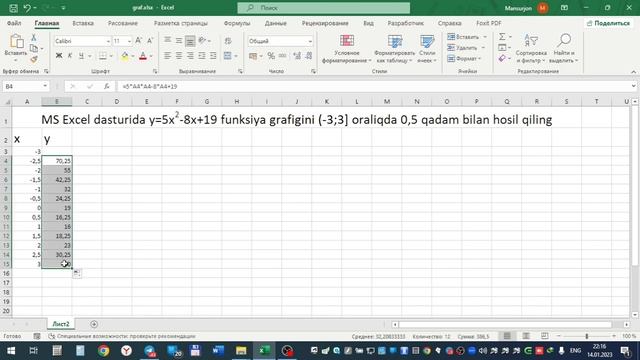Click the red Font Color swatch button

click(x=143, y=56)
